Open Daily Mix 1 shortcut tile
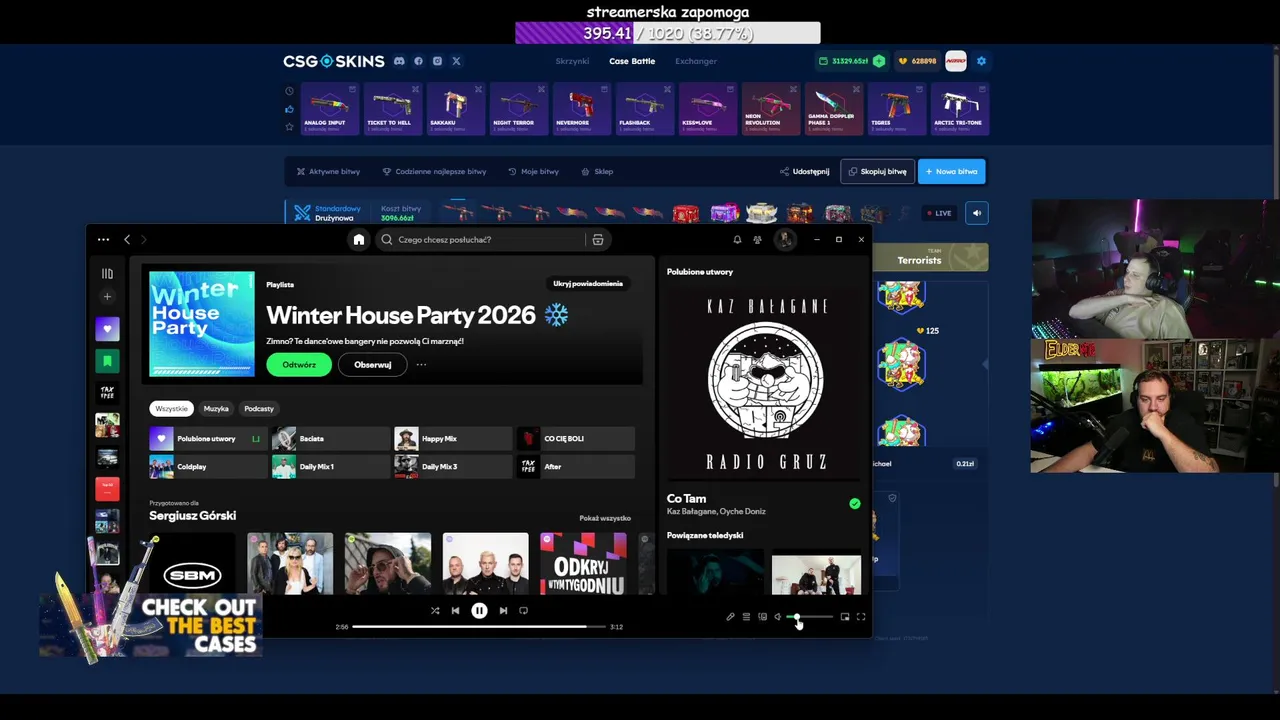1280x720 pixels. (x=331, y=467)
